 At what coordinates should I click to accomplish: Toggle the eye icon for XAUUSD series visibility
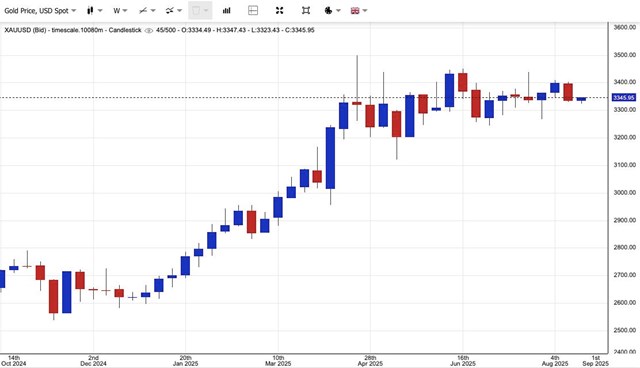(149, 31)
